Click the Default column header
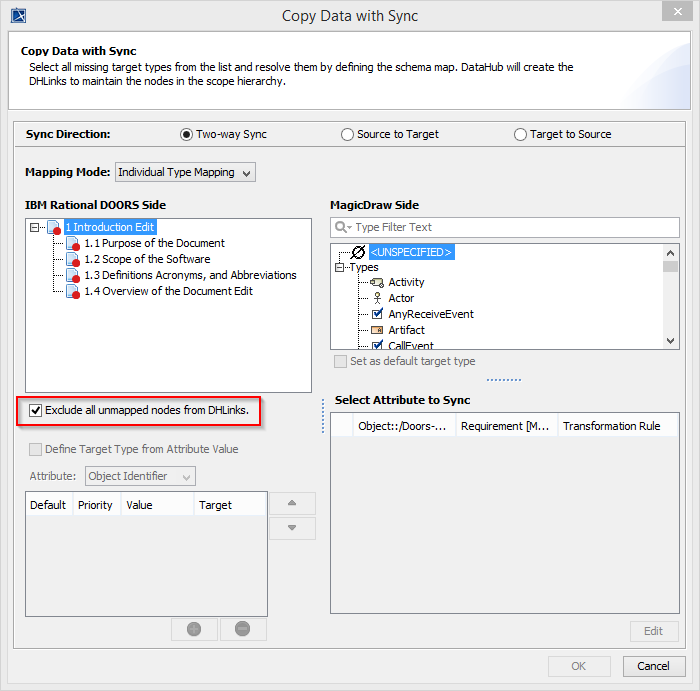 click(x=49, y=505)
